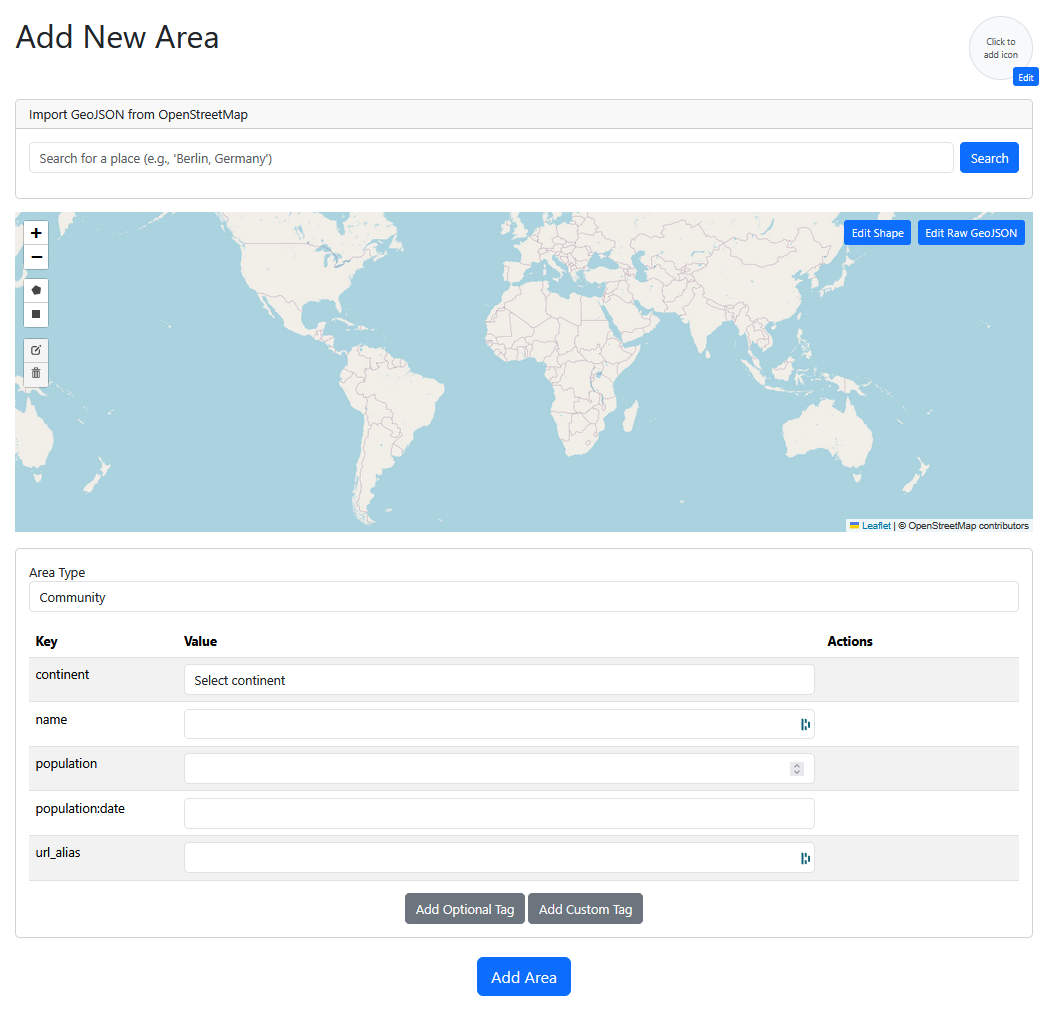The width and height of the screenshot is (1048, 1010).
Task: Open the Edit Raw GeoJSON editor
Action: click(x=970, y=233)
